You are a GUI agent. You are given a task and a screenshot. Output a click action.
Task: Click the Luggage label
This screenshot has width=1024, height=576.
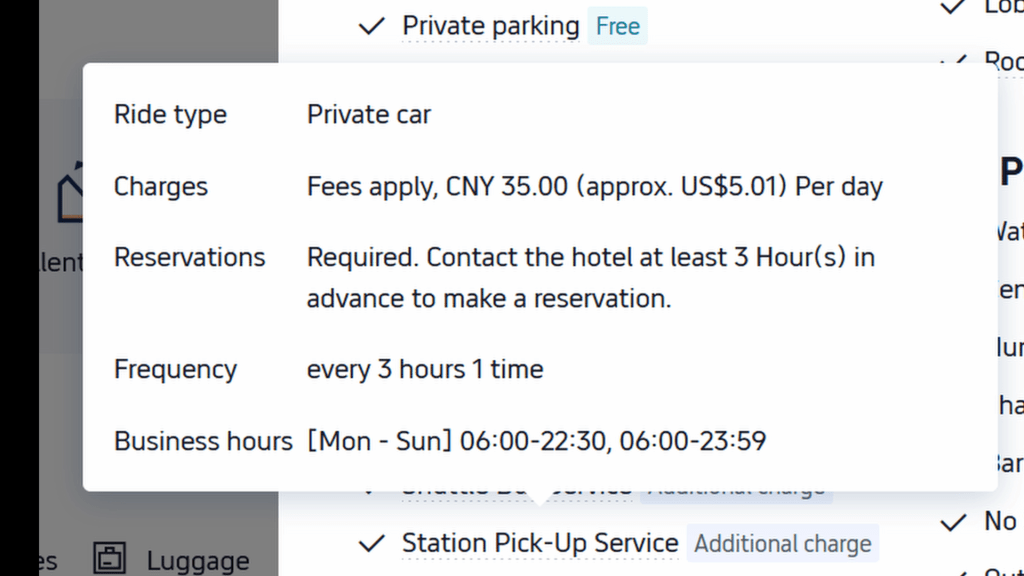point(197,561)
